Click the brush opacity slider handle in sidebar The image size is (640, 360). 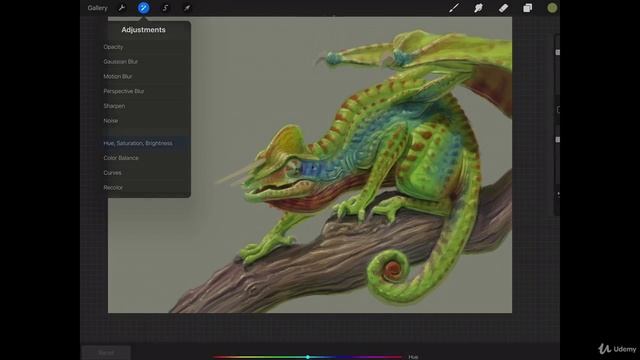pyautogui.click(x=558, y=140)
